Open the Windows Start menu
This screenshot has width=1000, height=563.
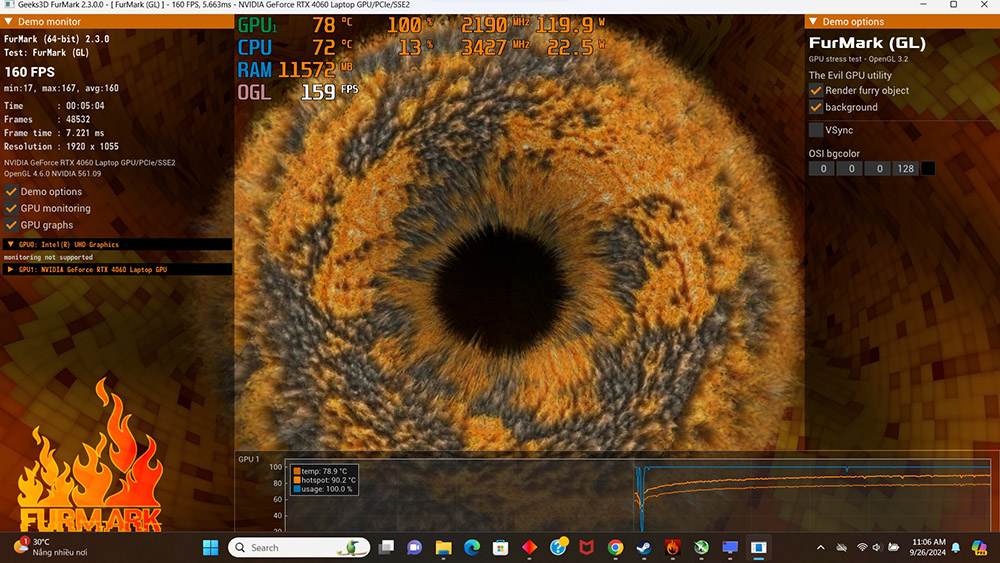click(210, 547)
